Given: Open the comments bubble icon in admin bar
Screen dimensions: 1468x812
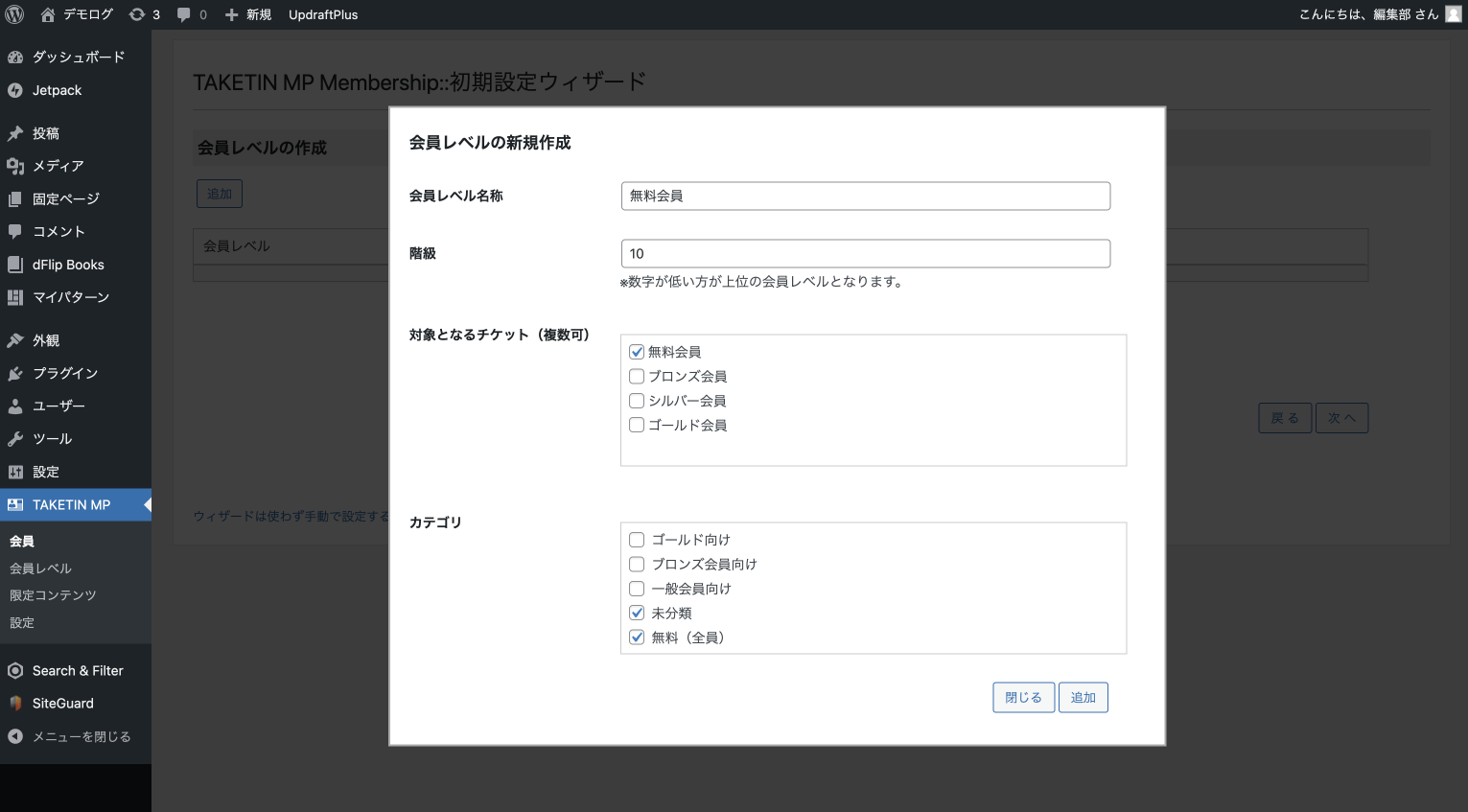Looking at the screenshot, I should coord(184,14).
